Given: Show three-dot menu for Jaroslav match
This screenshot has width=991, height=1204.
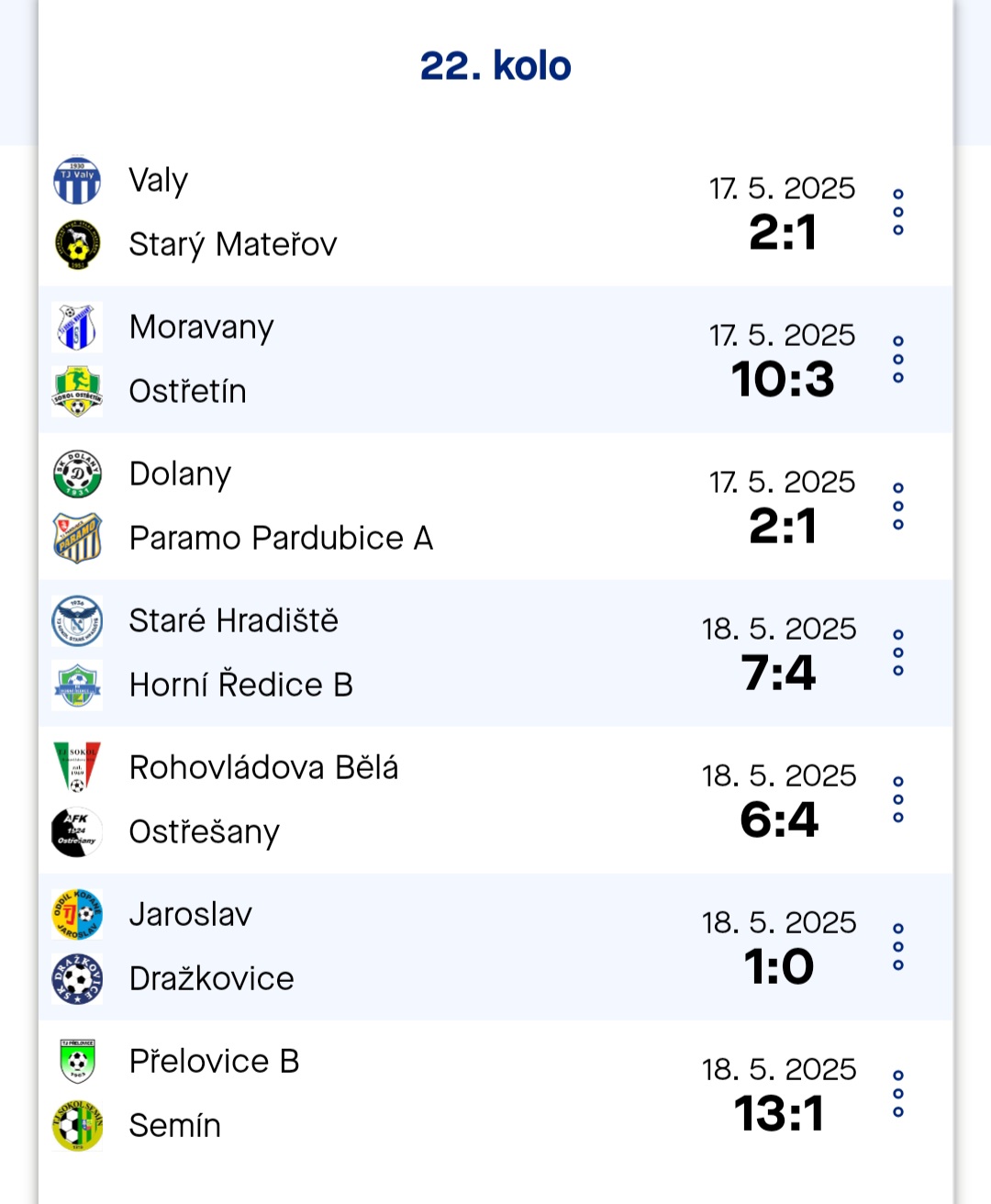Looking at the screenshot, I should (x=898, y=946).
